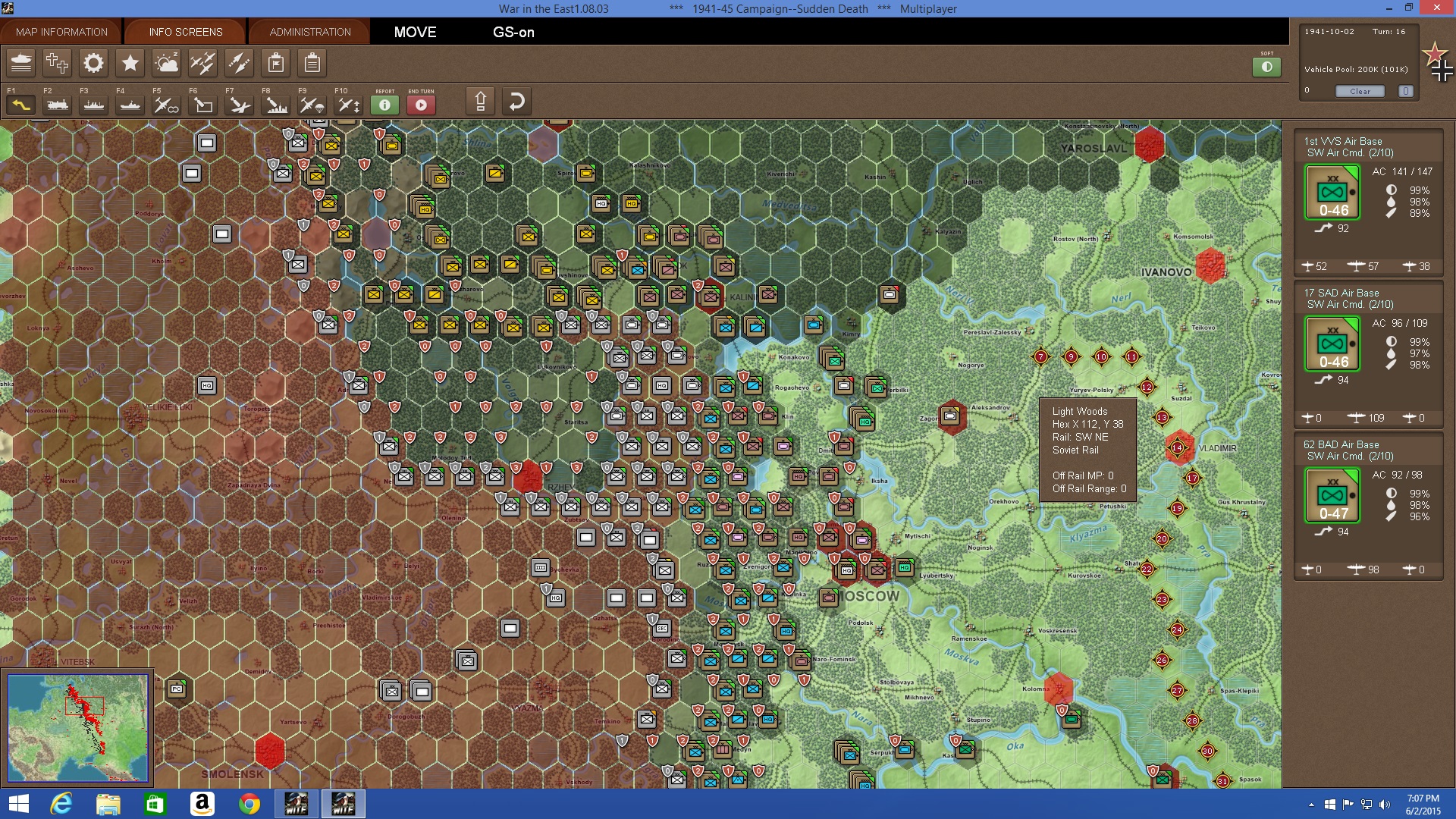Open Internet Explorer from taskbar
This screenshot has width=1456, height=819.
coord(61,804)
